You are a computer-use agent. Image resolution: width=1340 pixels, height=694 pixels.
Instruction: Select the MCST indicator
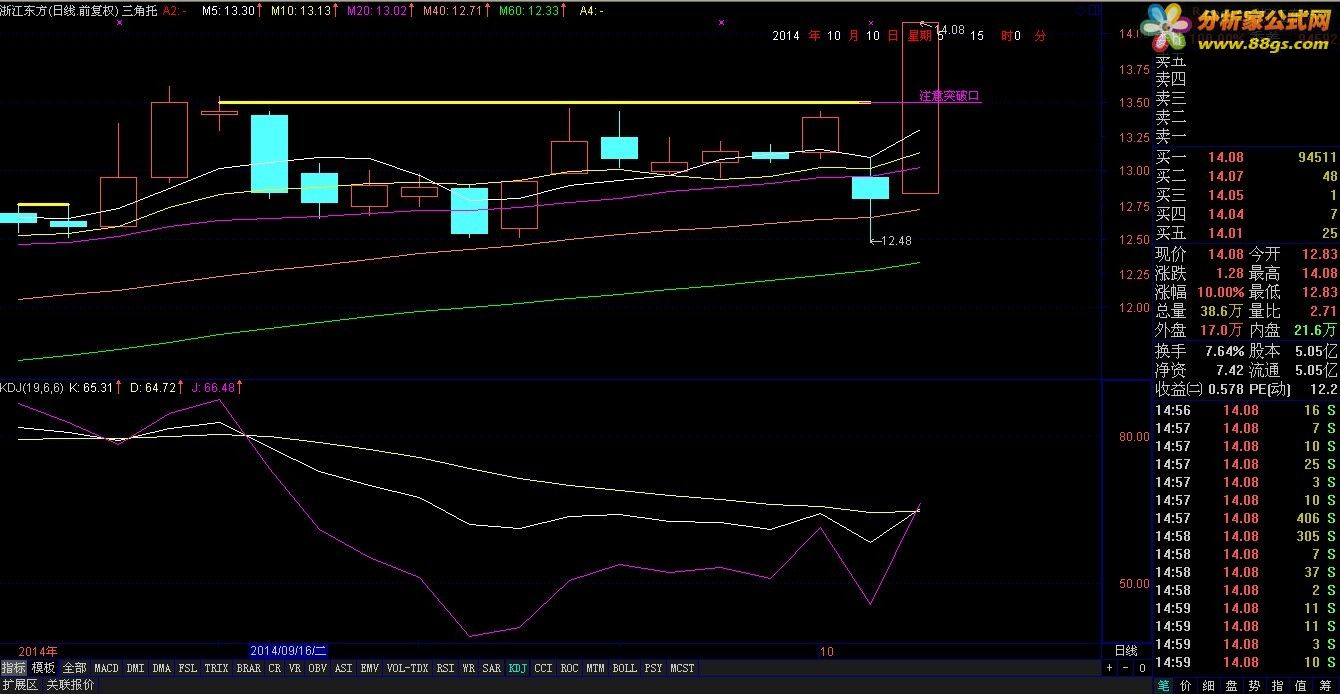pos(682,668)
